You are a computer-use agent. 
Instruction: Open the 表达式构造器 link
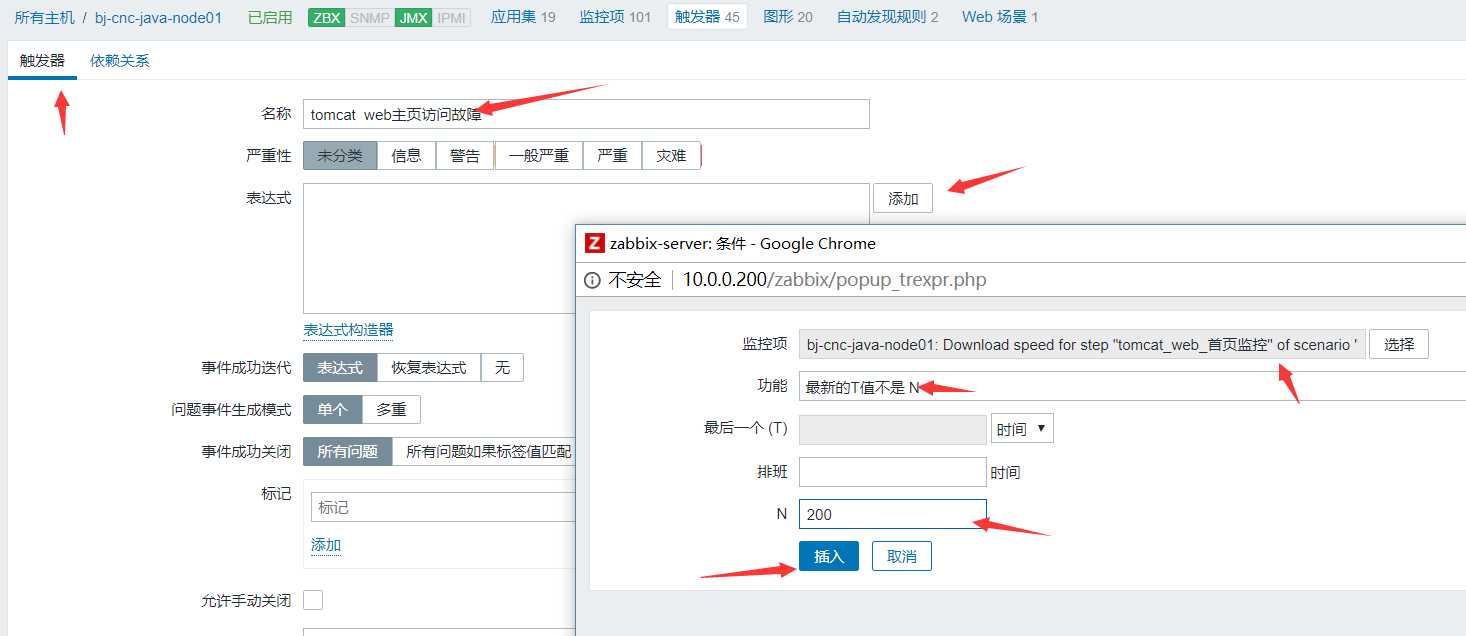(x=348, y=330)
